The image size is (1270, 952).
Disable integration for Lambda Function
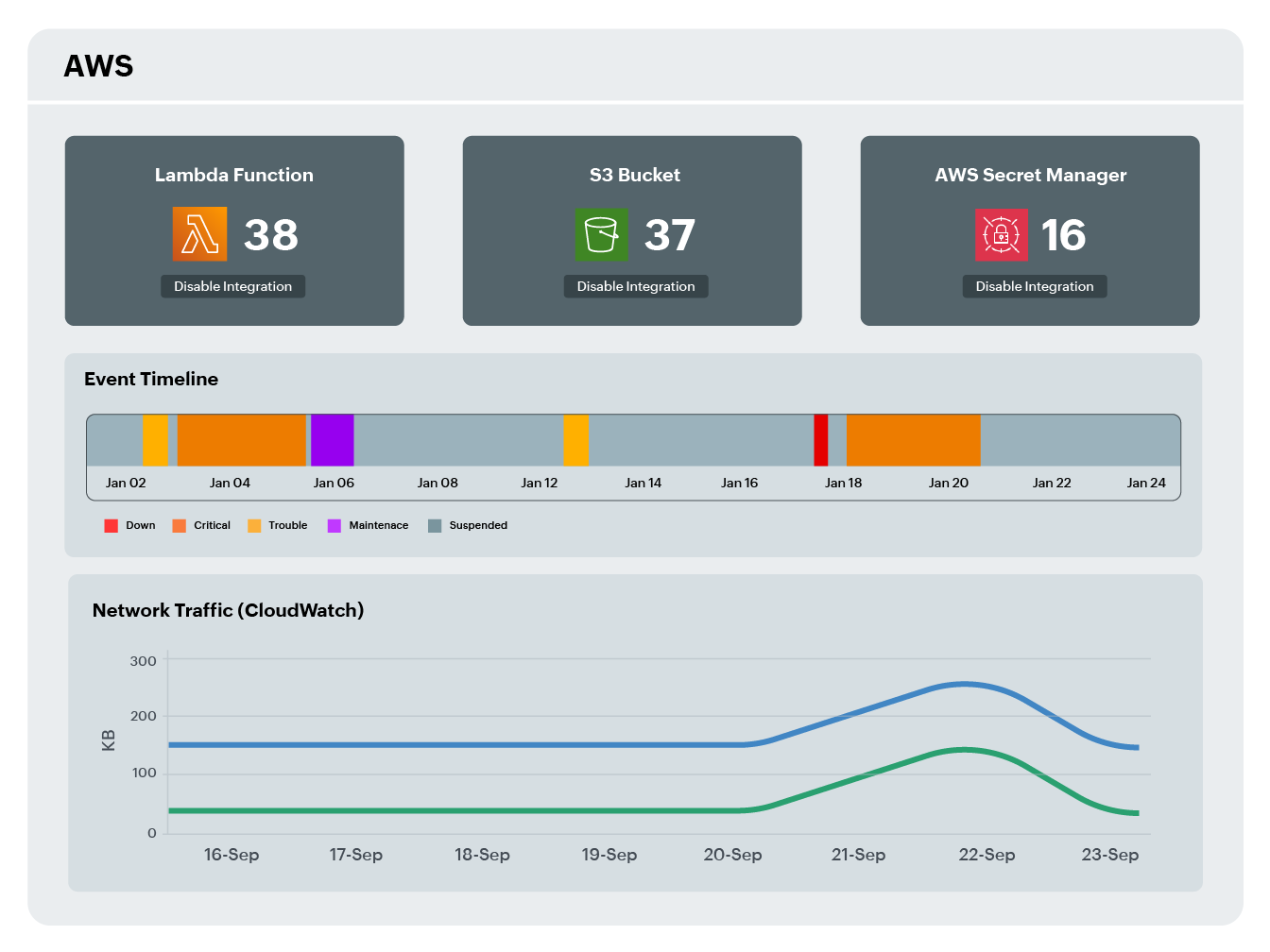(x=232, y=286)
